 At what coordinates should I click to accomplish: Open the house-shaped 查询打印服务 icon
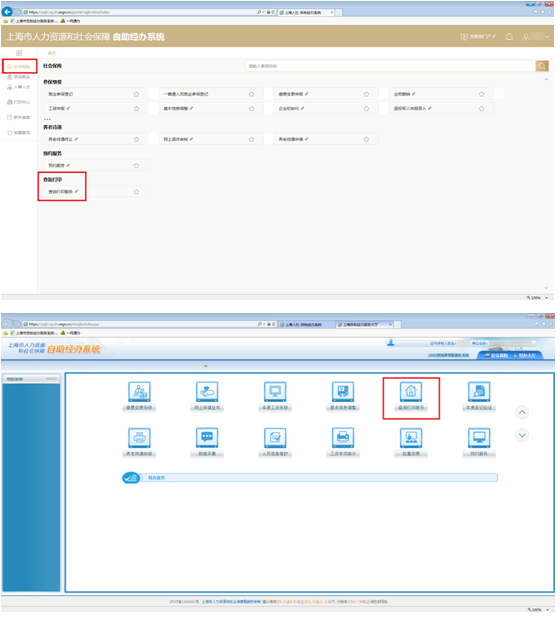(412, 394)
